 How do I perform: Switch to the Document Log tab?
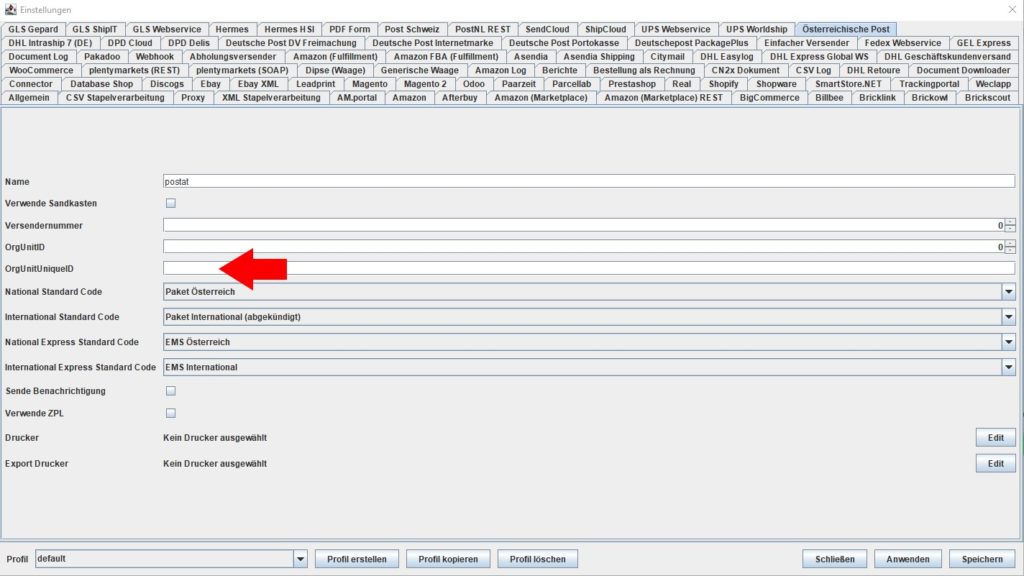pos(38,57)
